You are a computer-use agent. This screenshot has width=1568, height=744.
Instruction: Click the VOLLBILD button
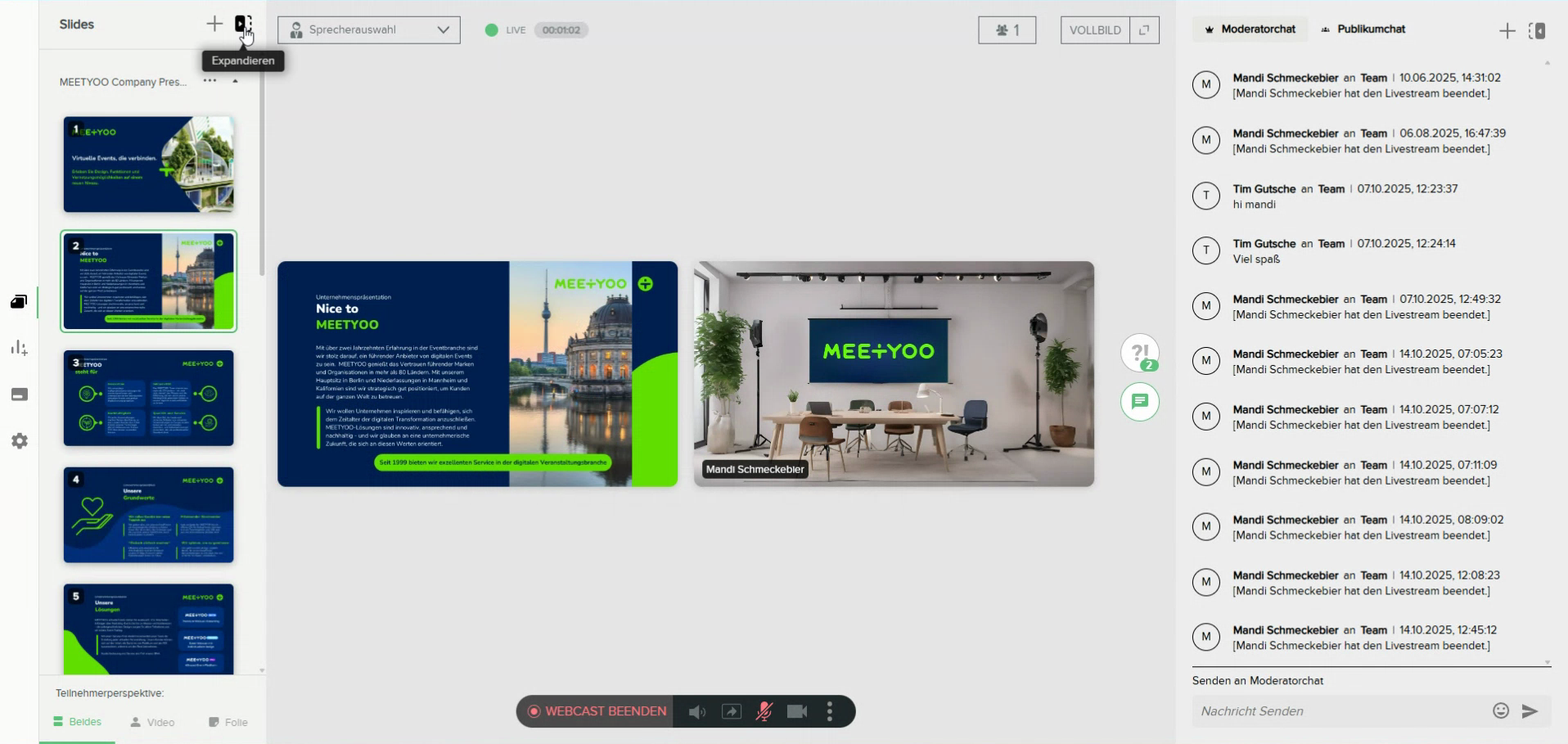click(x=1095, y=30)
